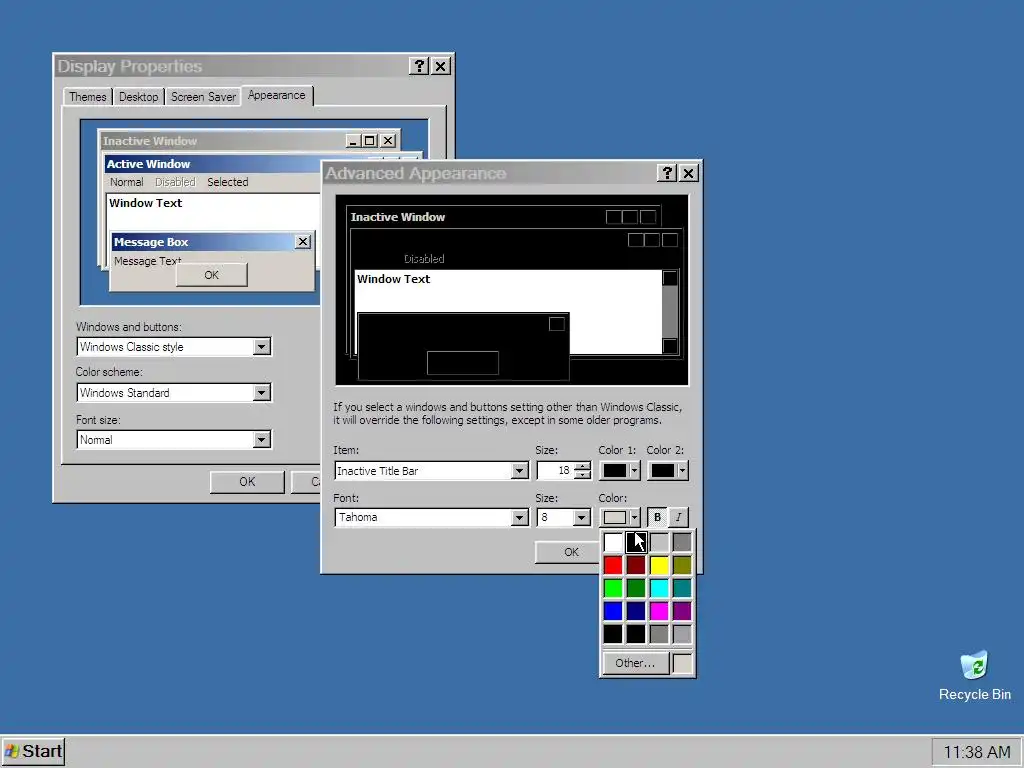Toggle the Bold font button

tap(657, 517)
